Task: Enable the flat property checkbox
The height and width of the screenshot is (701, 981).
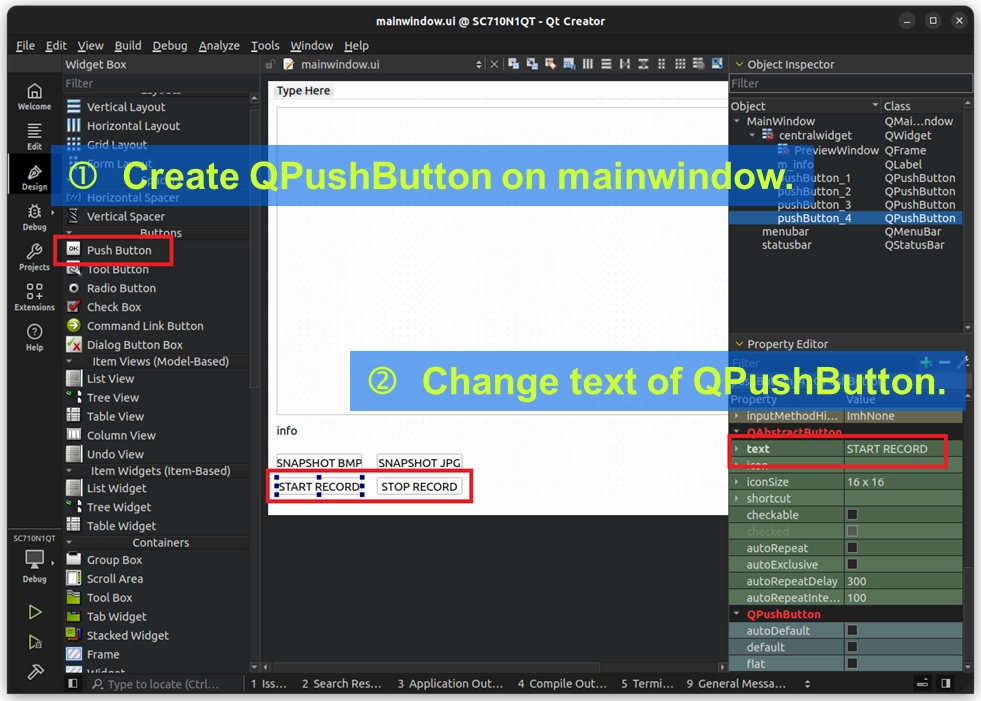Action: point(852,663)
